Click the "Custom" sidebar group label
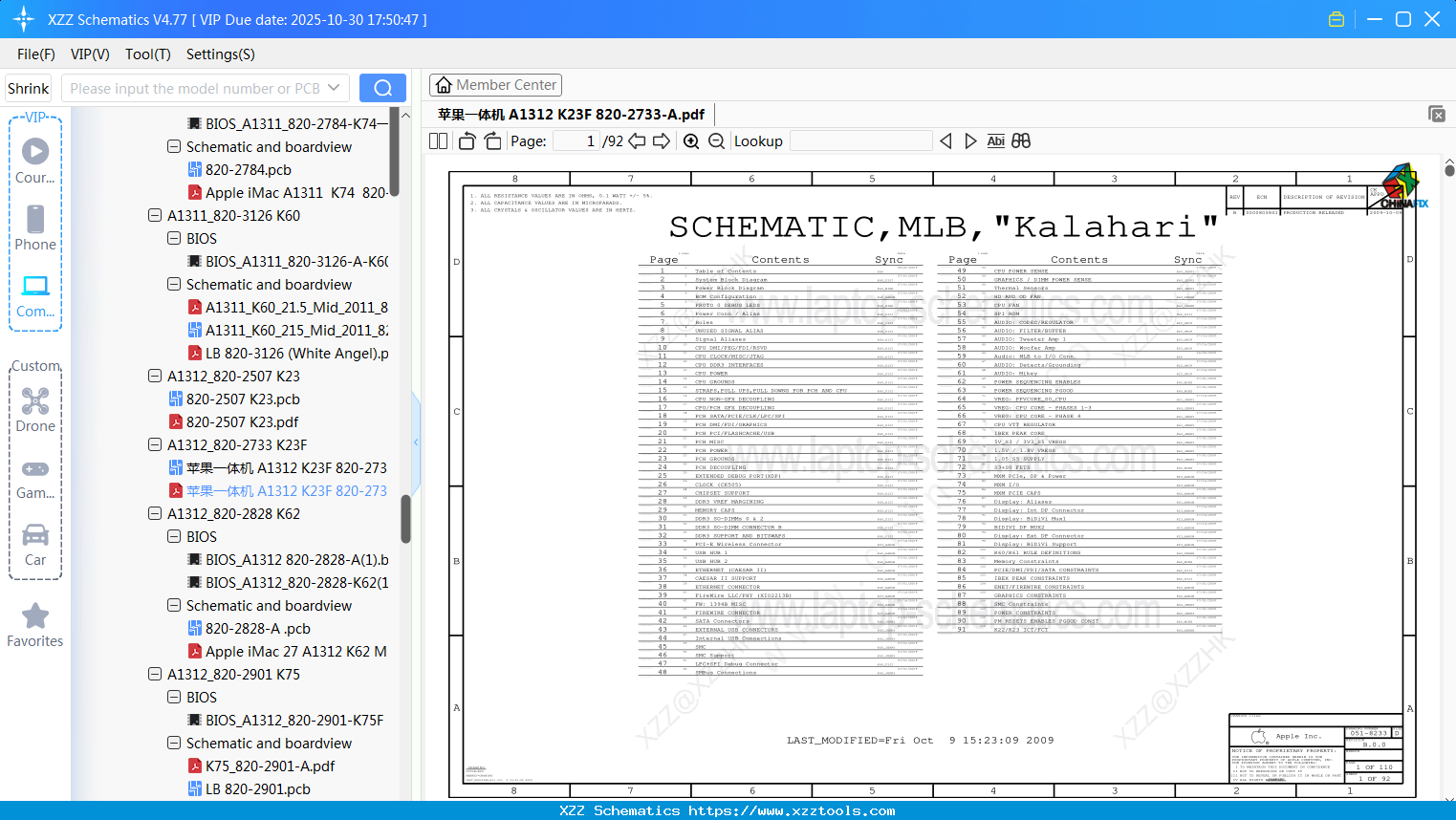 pyautogui.click(x=35, y=366)
